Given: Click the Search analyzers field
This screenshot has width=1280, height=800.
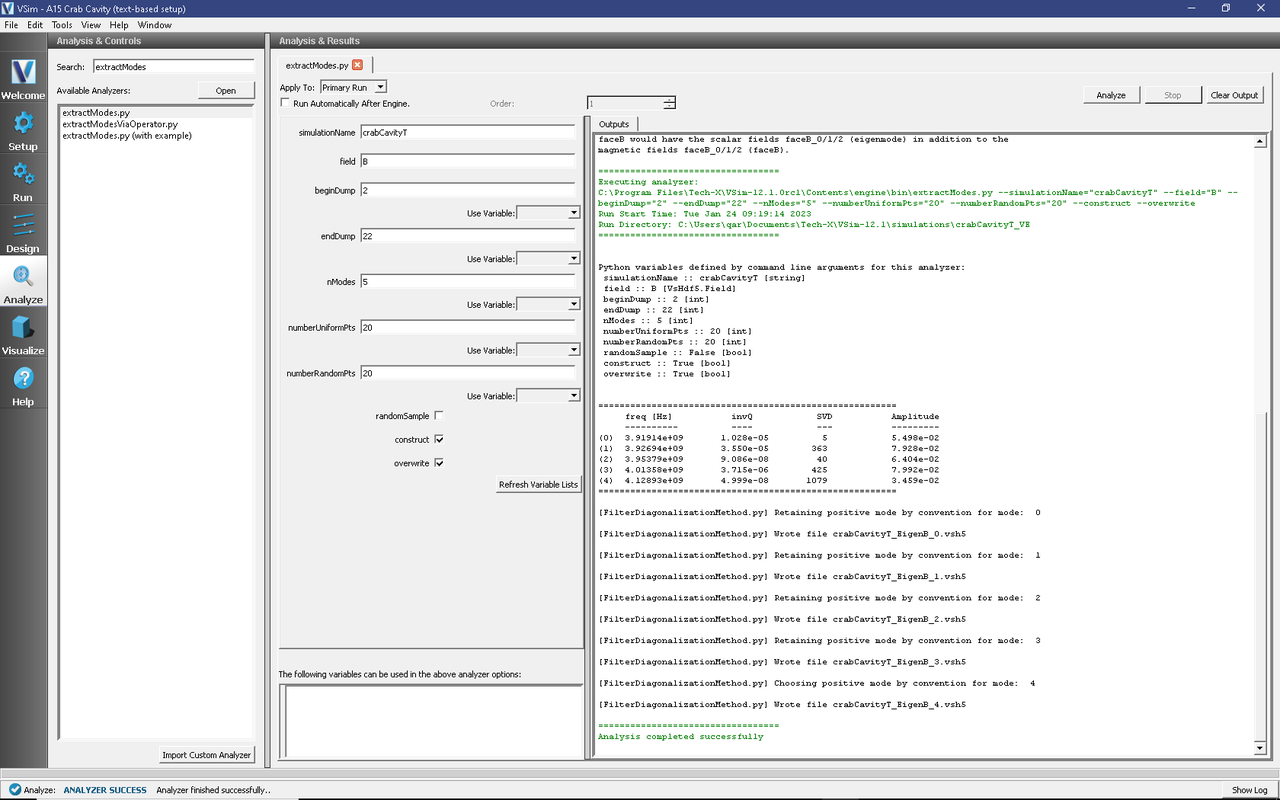Looking at the screenshot, I should [x=173, y=67].
